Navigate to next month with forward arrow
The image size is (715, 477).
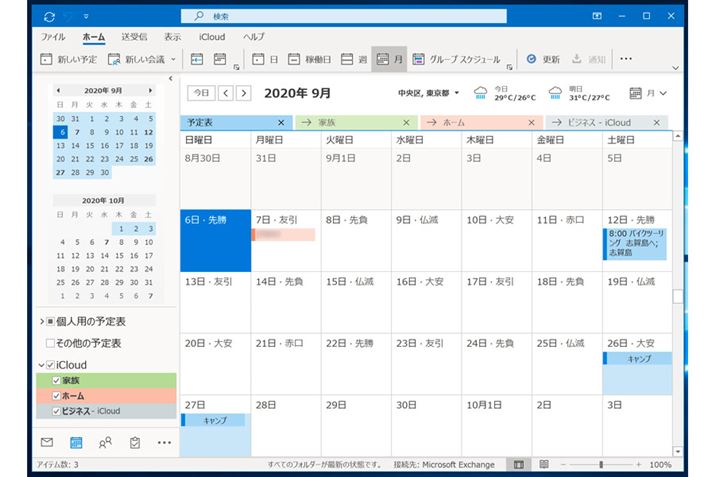[244, 93]
